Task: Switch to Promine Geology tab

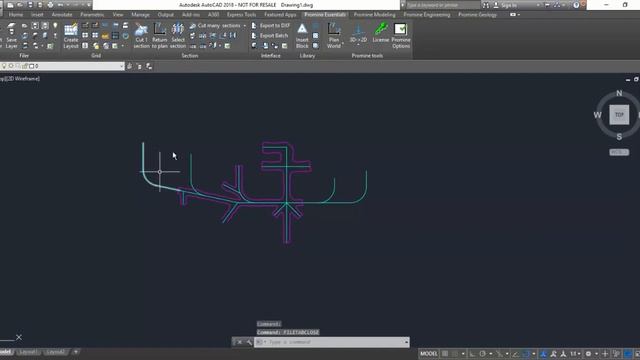Action: pyautogui.click(x=477, y=15)
